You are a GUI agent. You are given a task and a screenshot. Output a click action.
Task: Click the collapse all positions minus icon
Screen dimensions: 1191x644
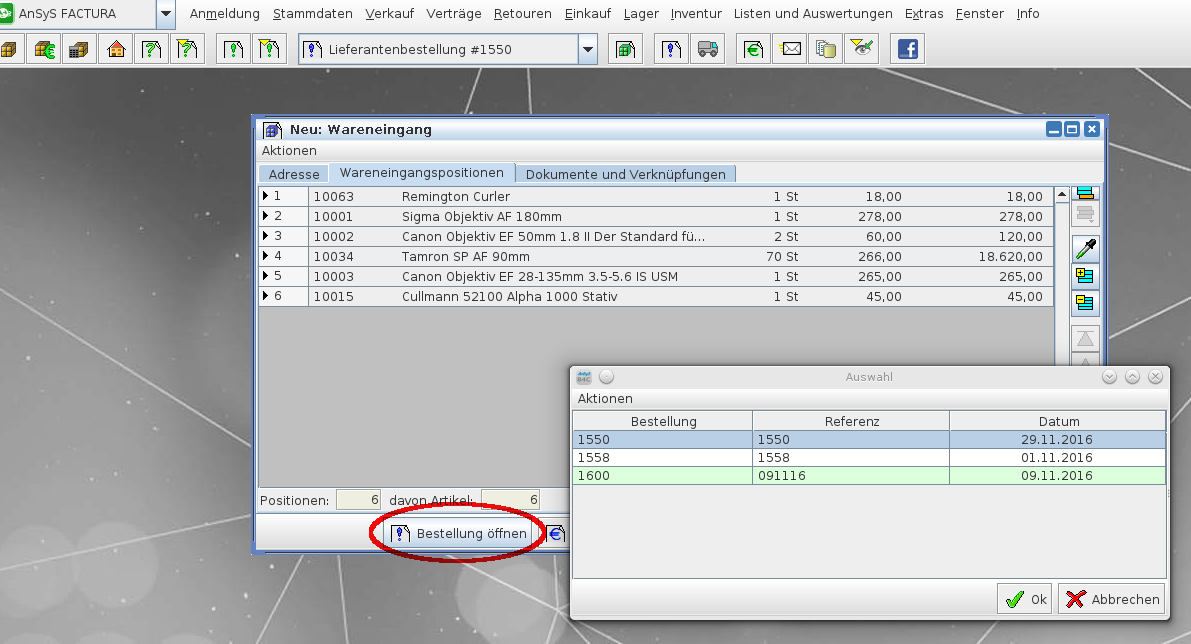(1085, 302)
